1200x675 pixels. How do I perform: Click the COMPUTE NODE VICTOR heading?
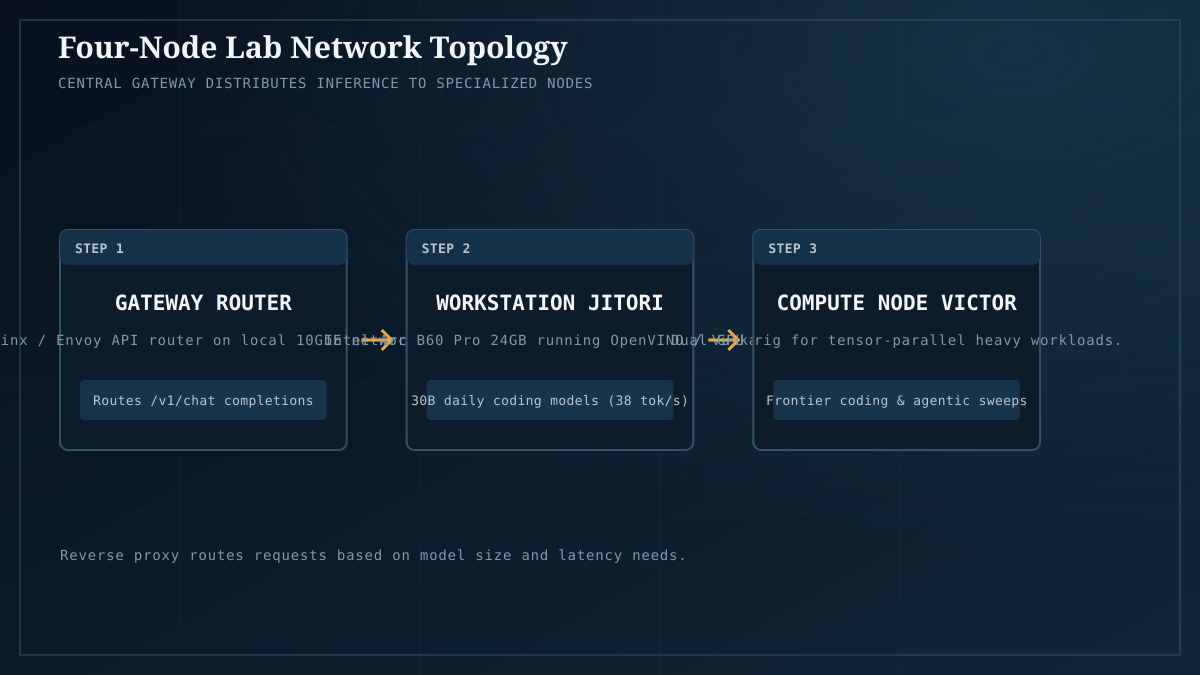point(896,303)
